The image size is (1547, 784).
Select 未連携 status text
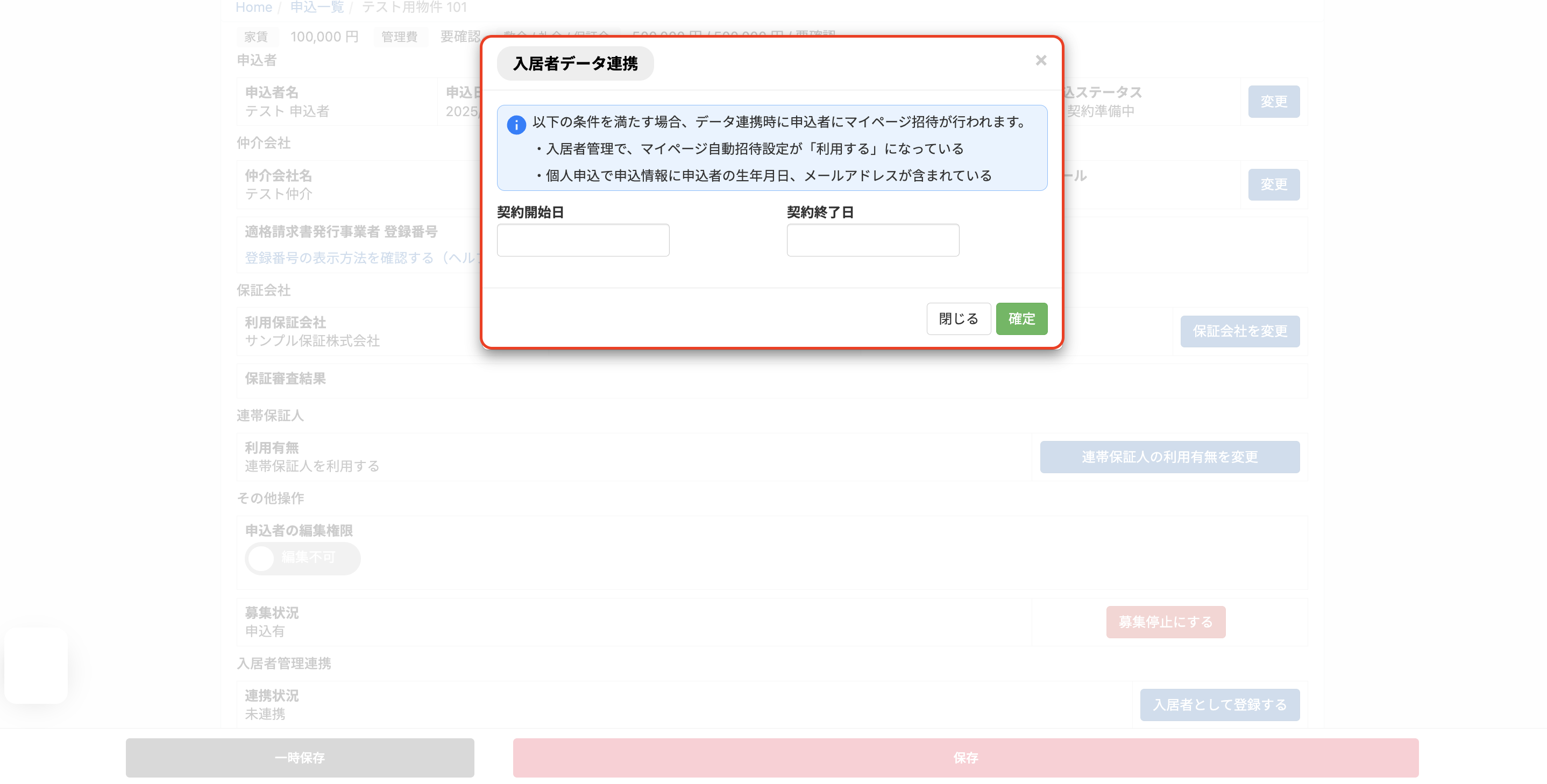click(265, 714)
